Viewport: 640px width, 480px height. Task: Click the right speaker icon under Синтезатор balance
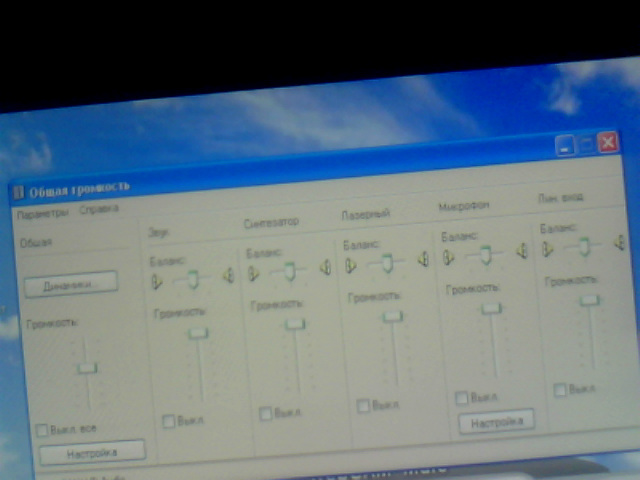325,267
